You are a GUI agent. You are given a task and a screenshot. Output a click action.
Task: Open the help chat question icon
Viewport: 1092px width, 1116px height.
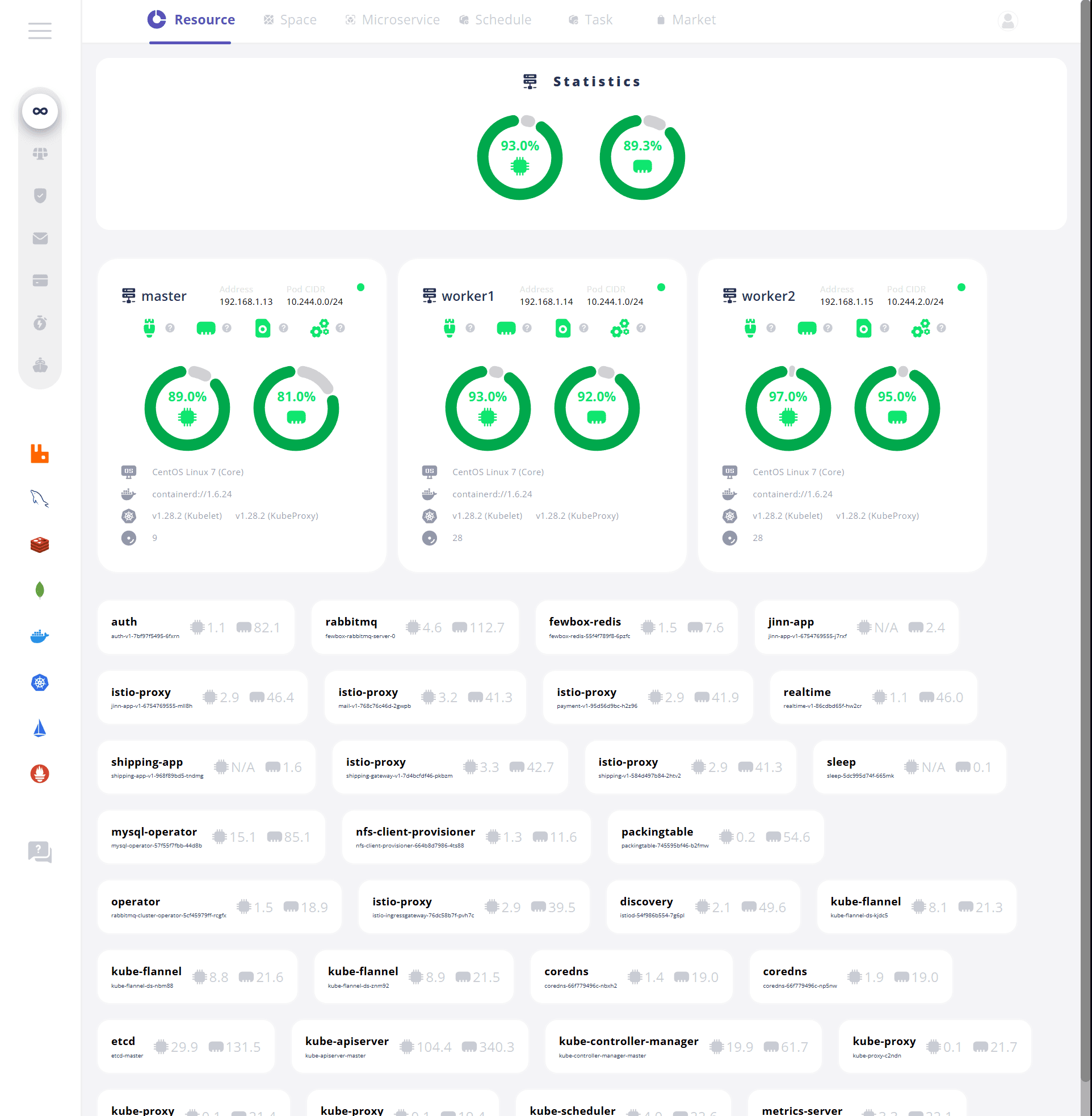click(40, 851)
